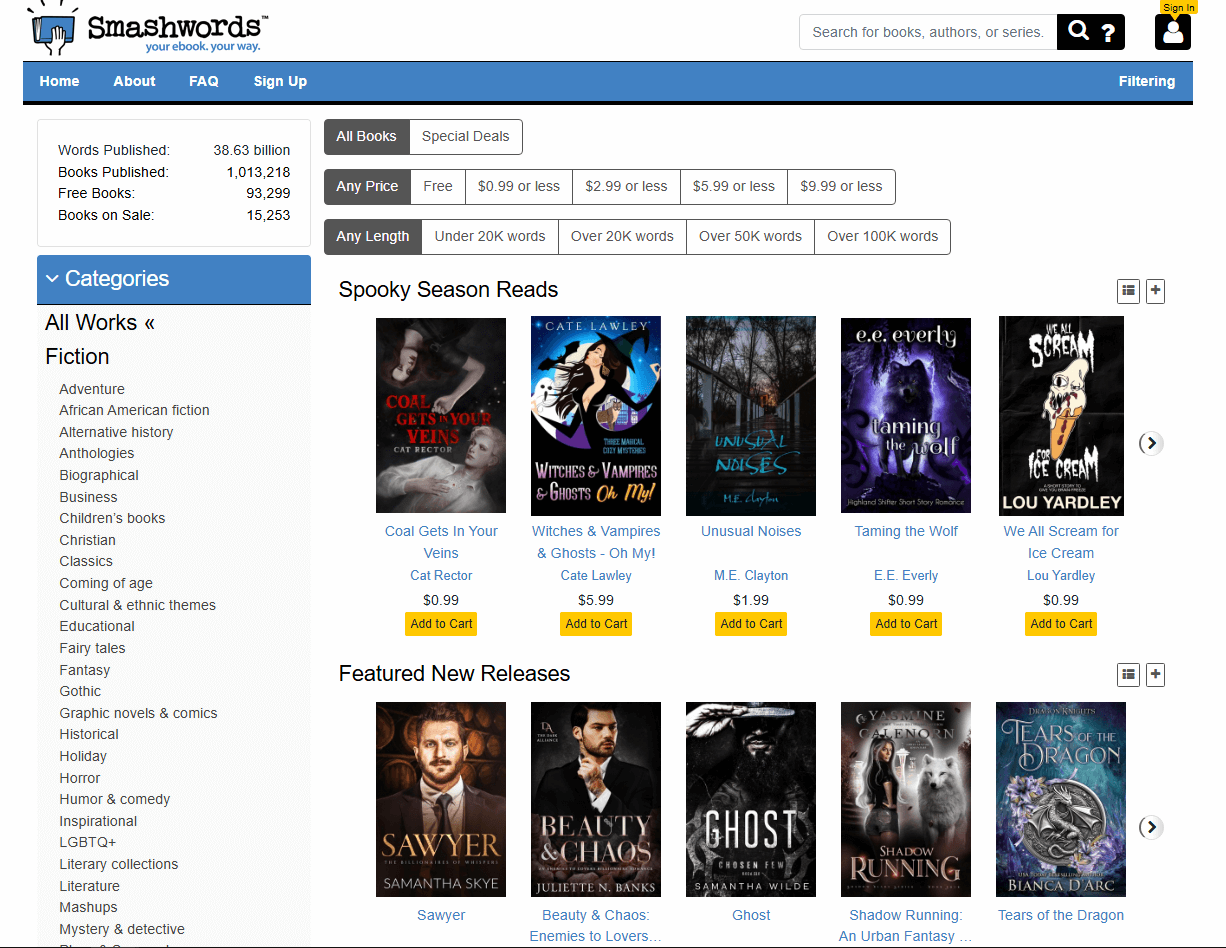Expand Featured New Releases with plus icon

(x=1155, y=675)
